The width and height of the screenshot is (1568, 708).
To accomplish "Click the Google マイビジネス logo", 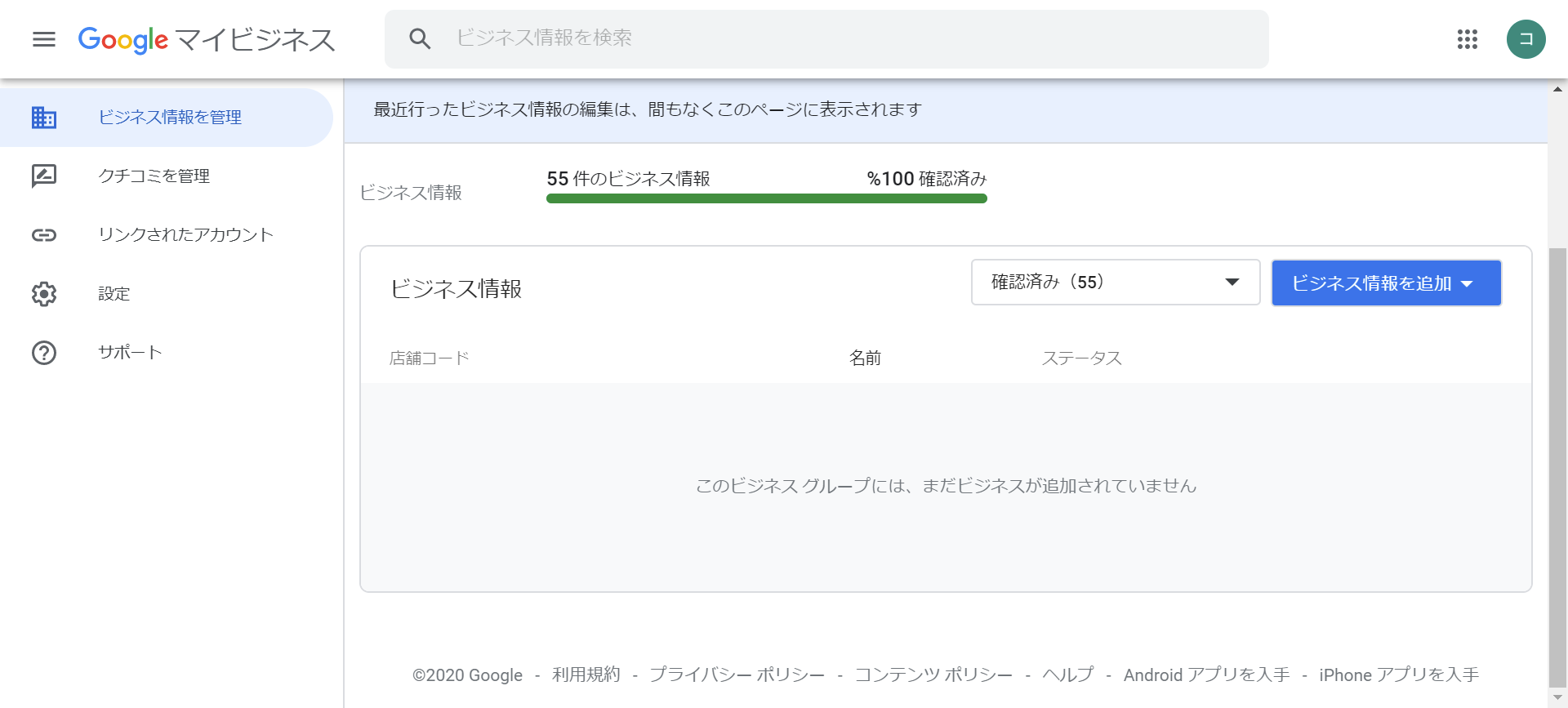I will [207, 39].
